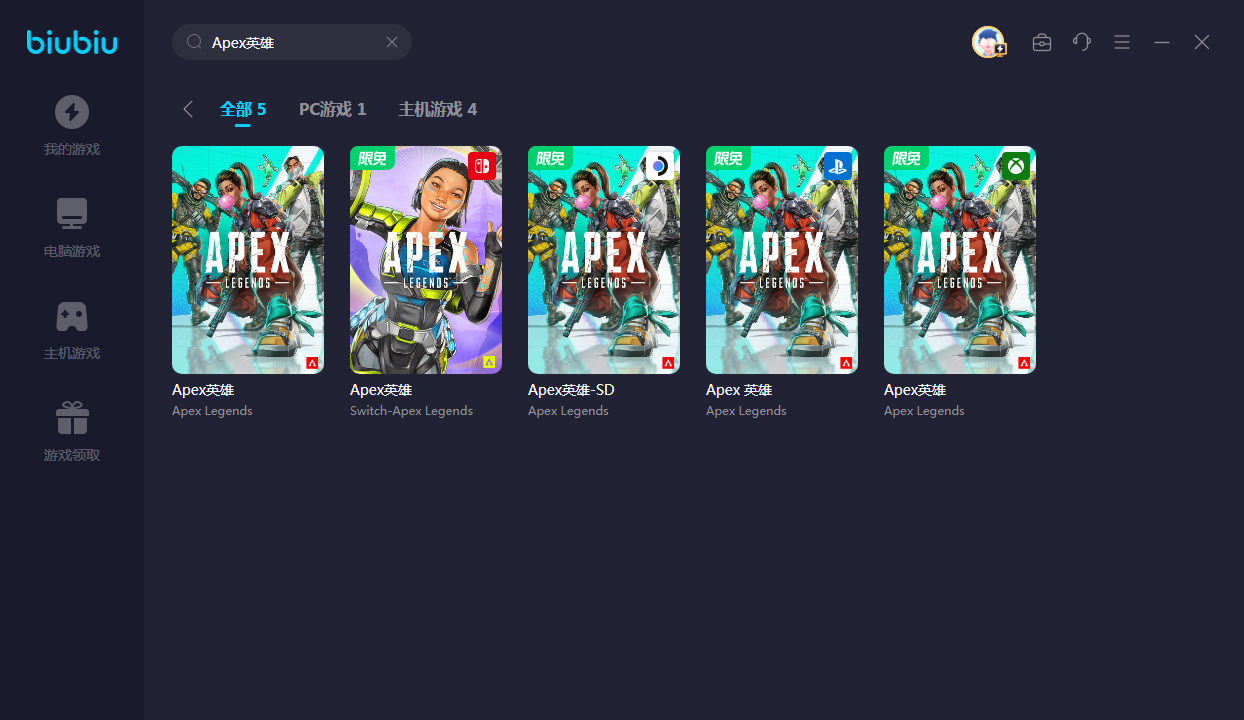Open PC Games monitor icon
This screenshot has width=1244, height=720.
(x=72, y=214)
